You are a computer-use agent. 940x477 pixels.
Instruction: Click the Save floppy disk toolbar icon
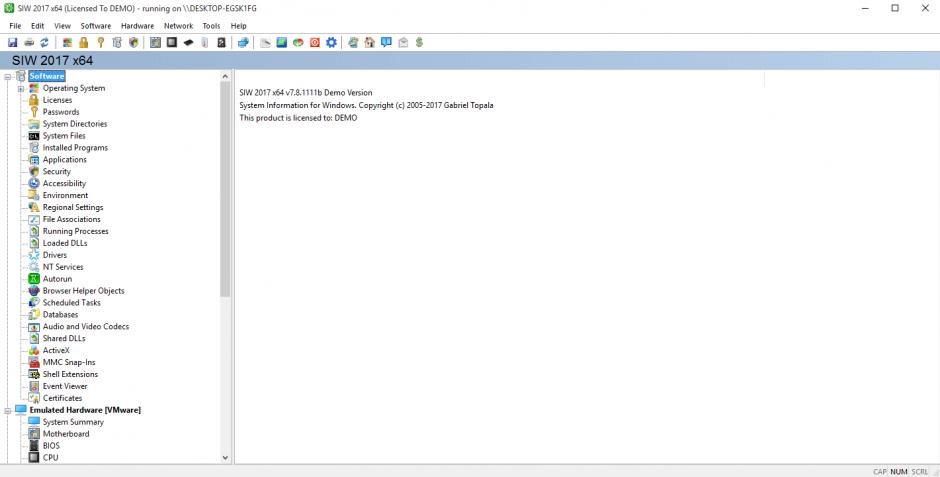[x=13, y=43]
